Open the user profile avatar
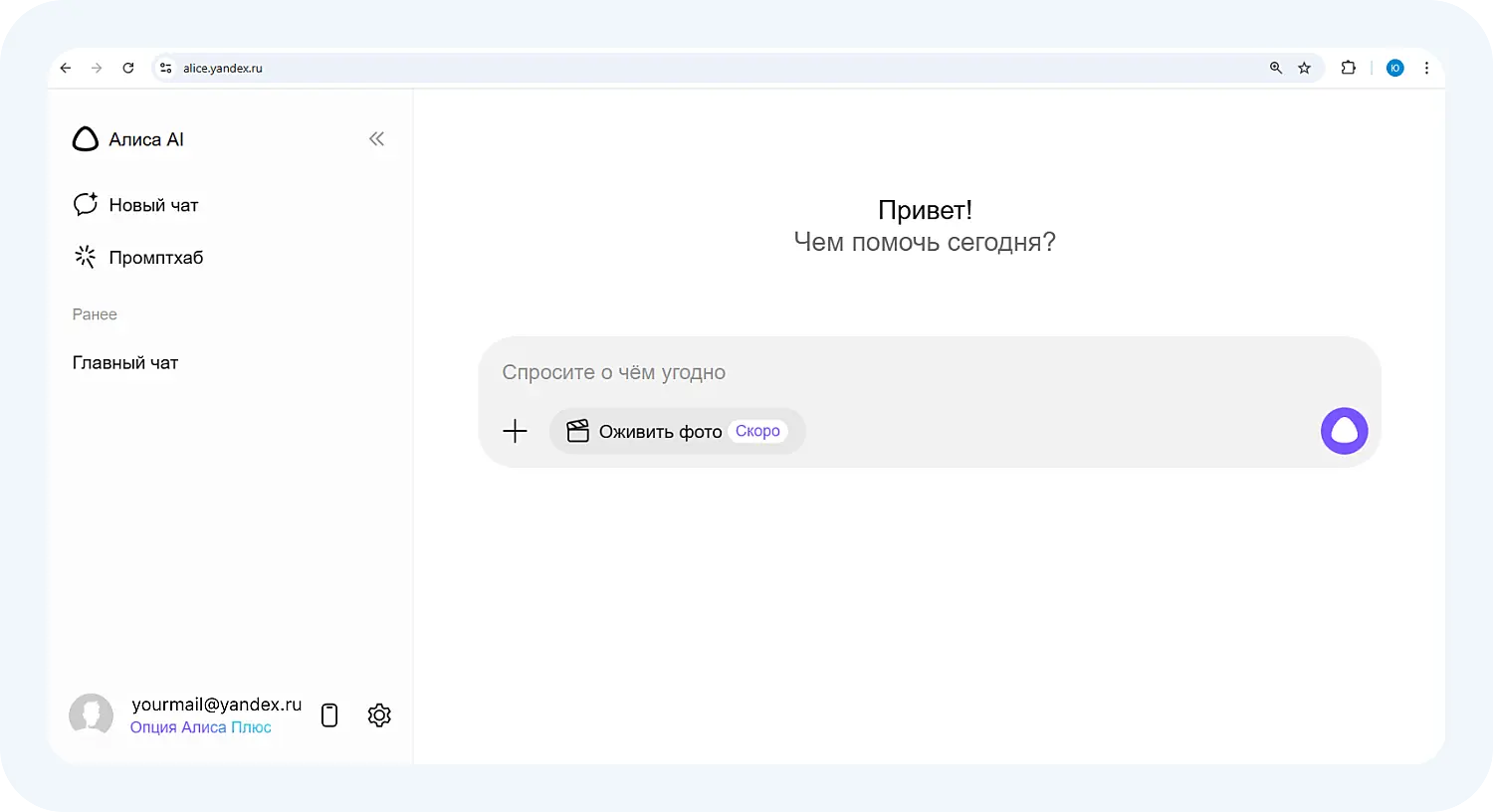 coord(91,715)
